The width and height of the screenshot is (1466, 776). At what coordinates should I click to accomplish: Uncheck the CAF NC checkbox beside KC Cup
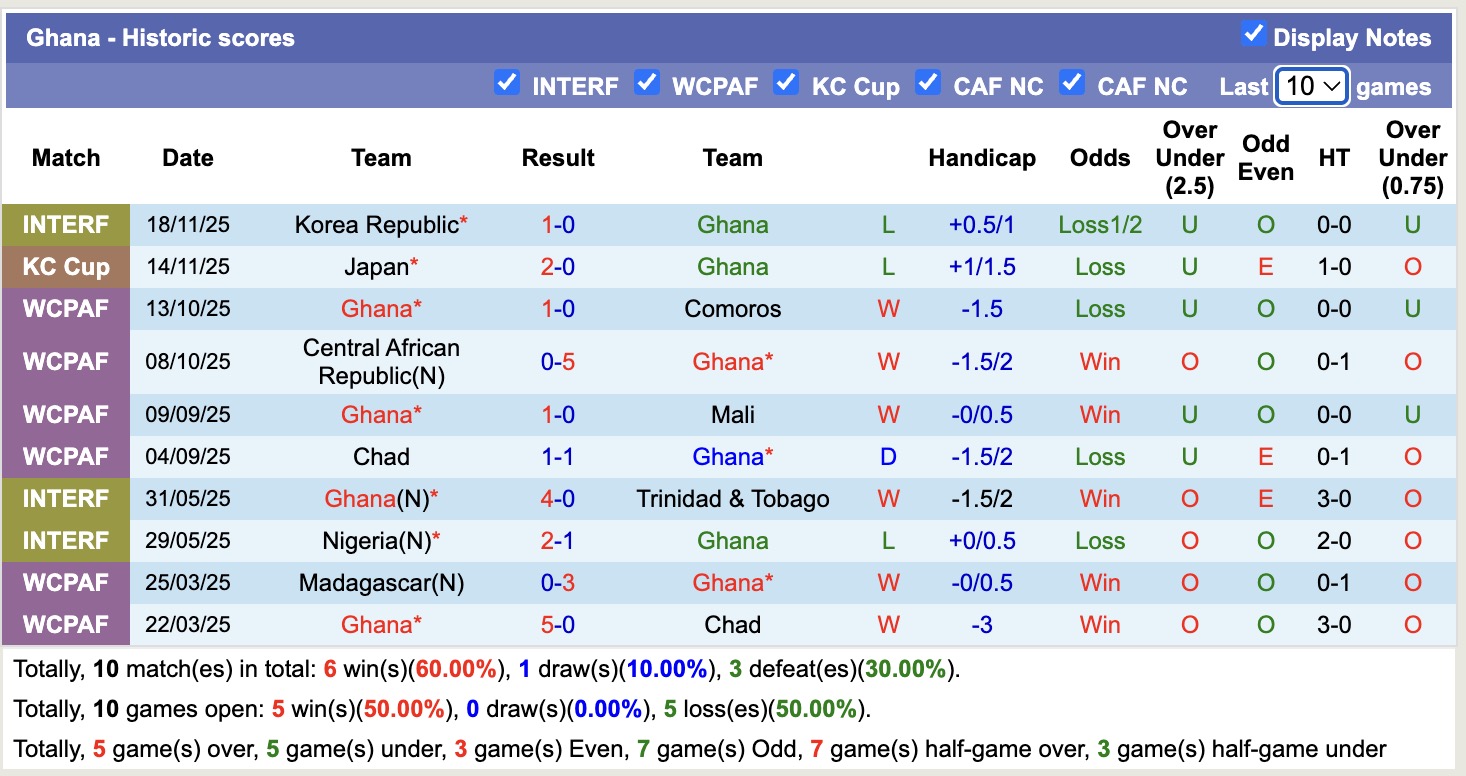pyautogui.click(x=929, y=83)
